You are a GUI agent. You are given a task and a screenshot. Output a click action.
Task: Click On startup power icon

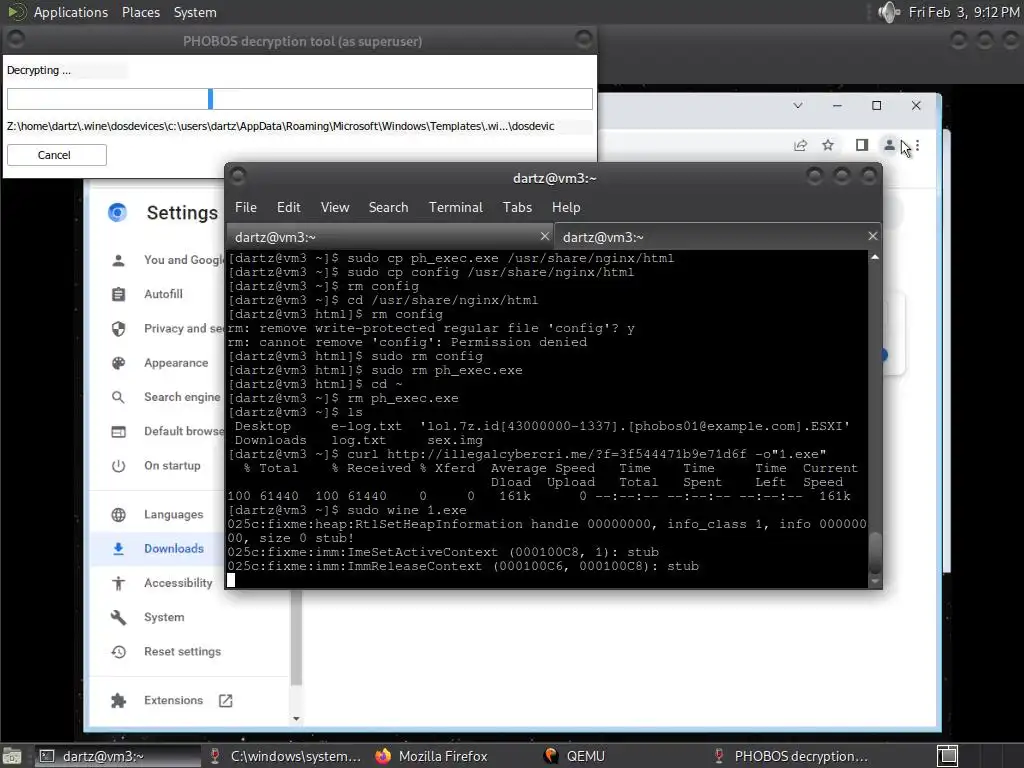(118, 466)
